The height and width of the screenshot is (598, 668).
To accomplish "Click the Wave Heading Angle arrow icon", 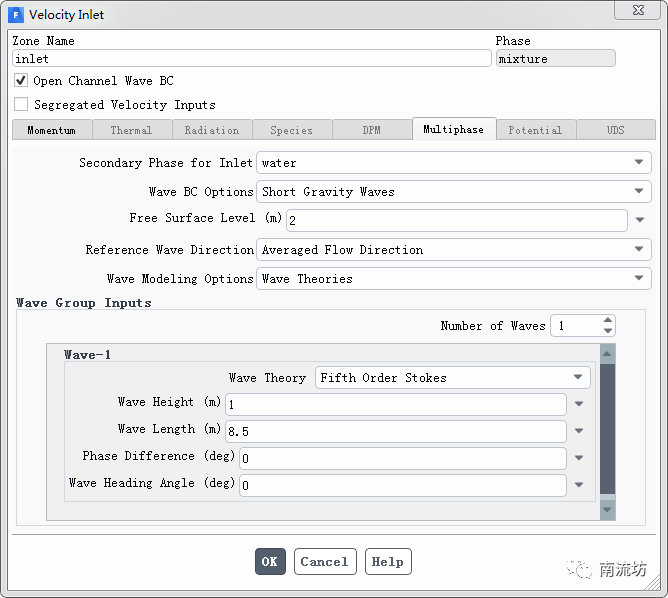I will [x=578, y=486].
